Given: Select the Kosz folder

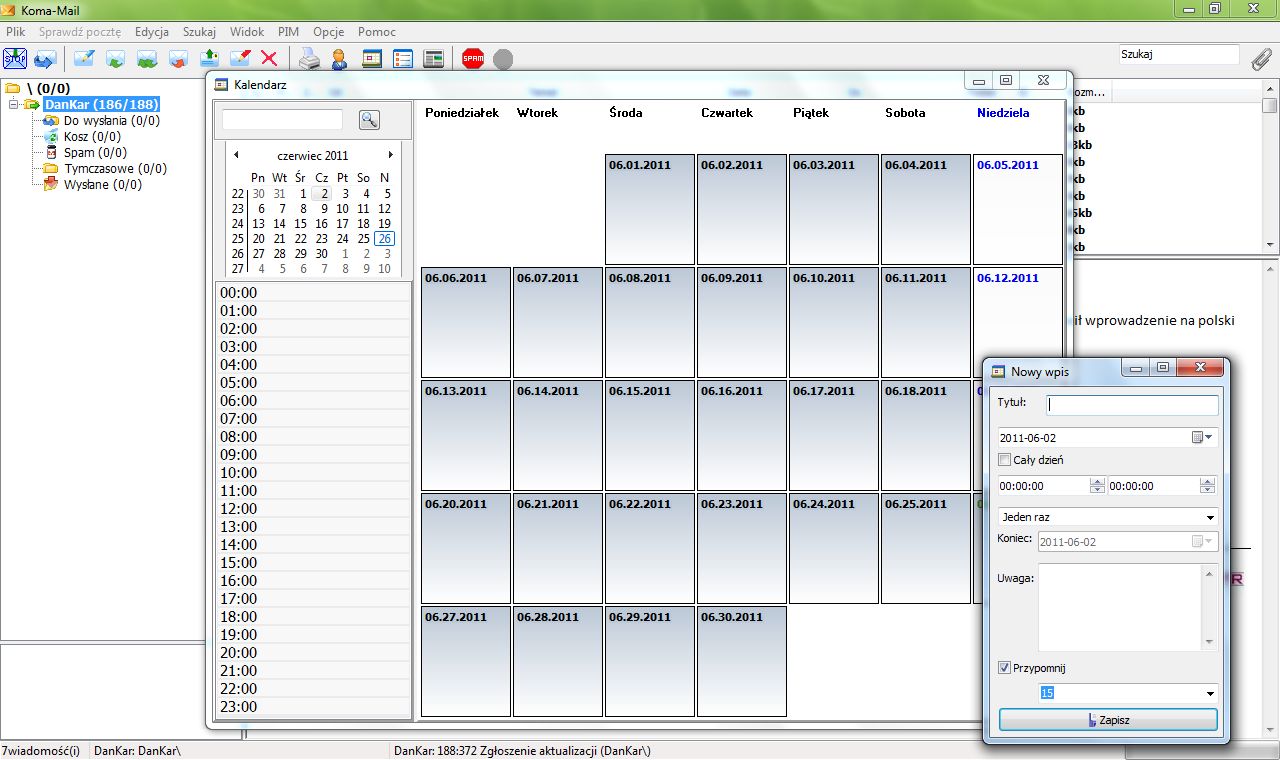Looking at the screenshot, I should pyautogui.click(x=92, y=137).
